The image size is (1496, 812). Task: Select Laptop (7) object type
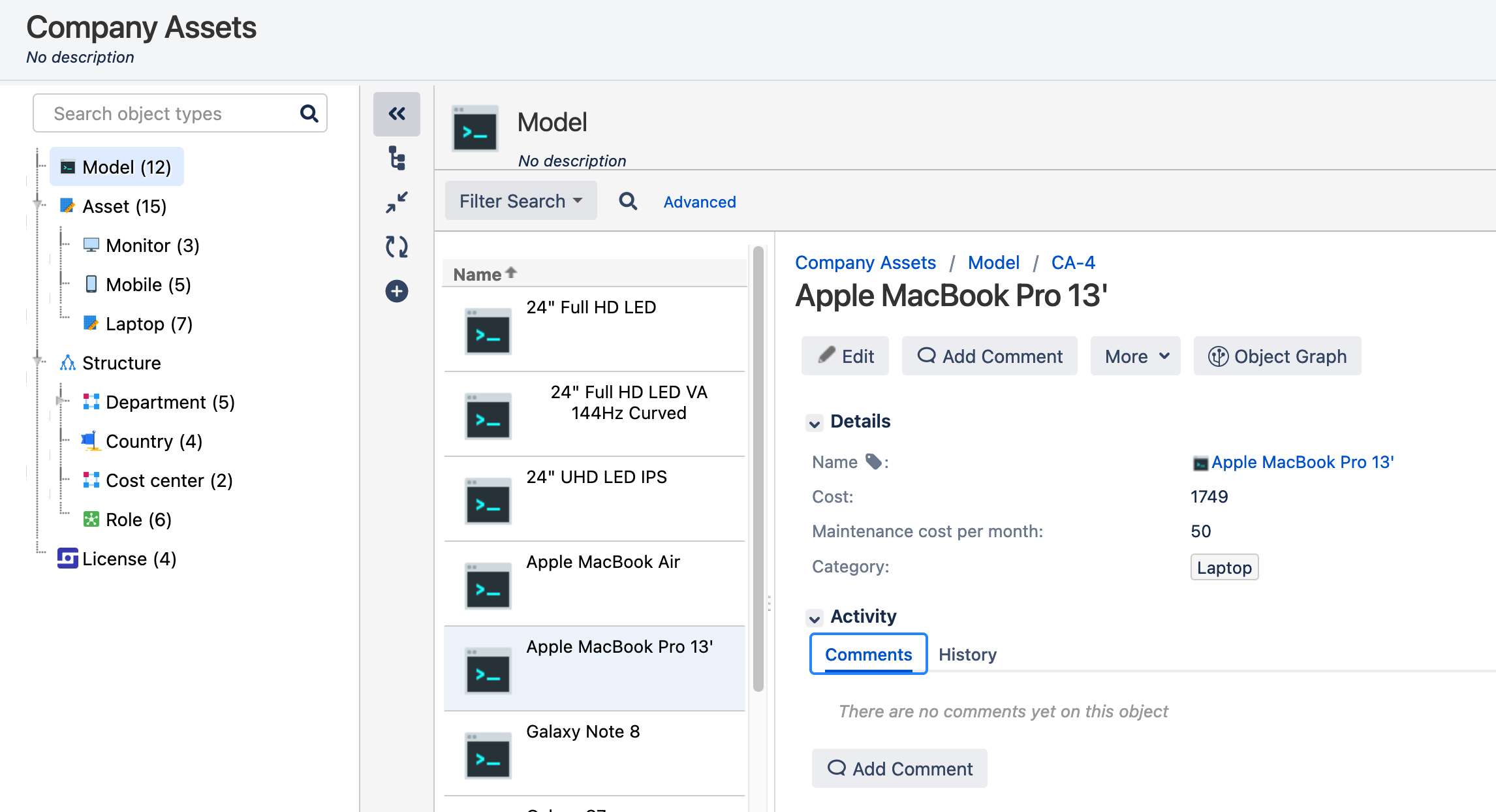(x=149, y=324)
